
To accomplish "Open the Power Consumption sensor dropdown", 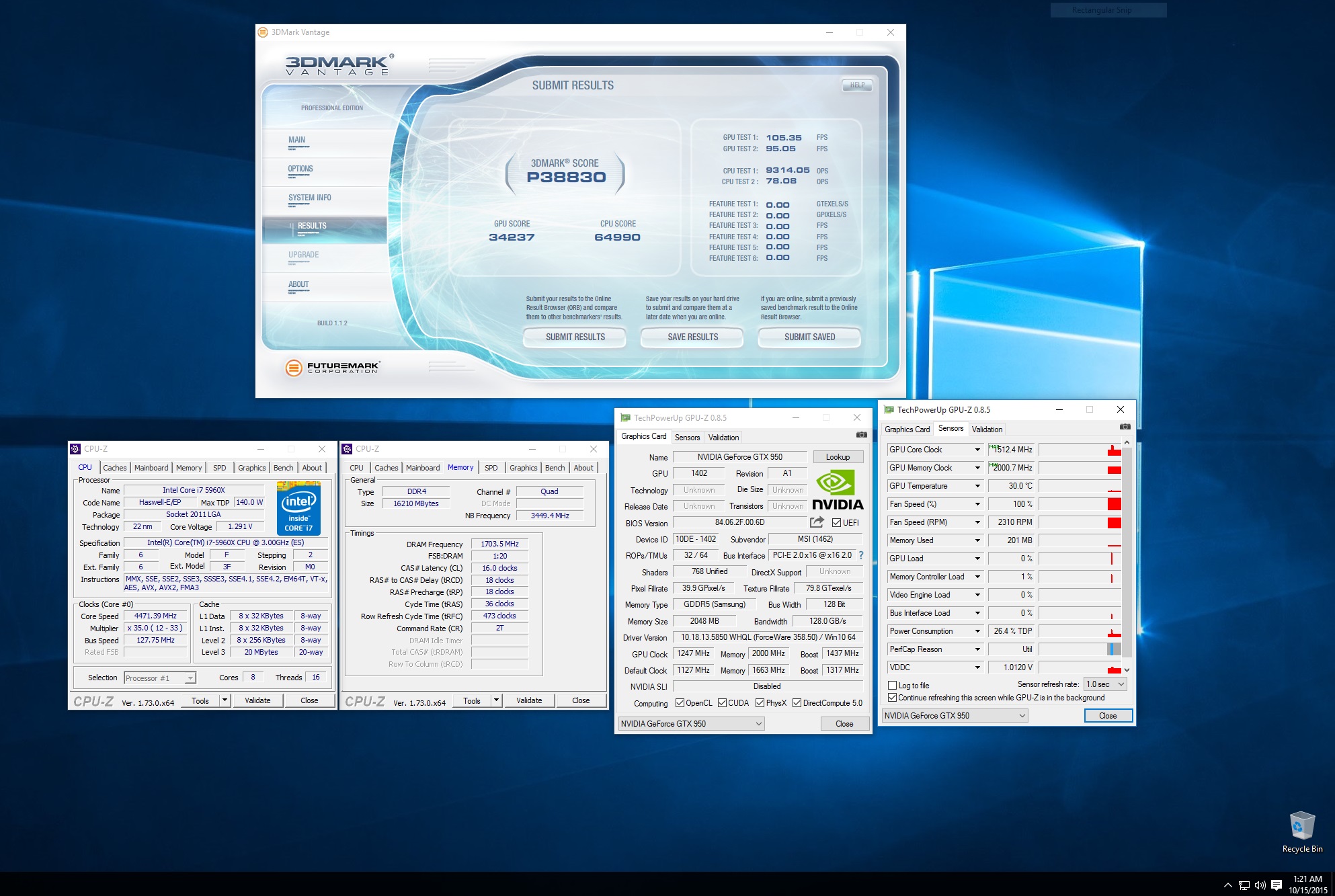I will click(x=977, y=631).
